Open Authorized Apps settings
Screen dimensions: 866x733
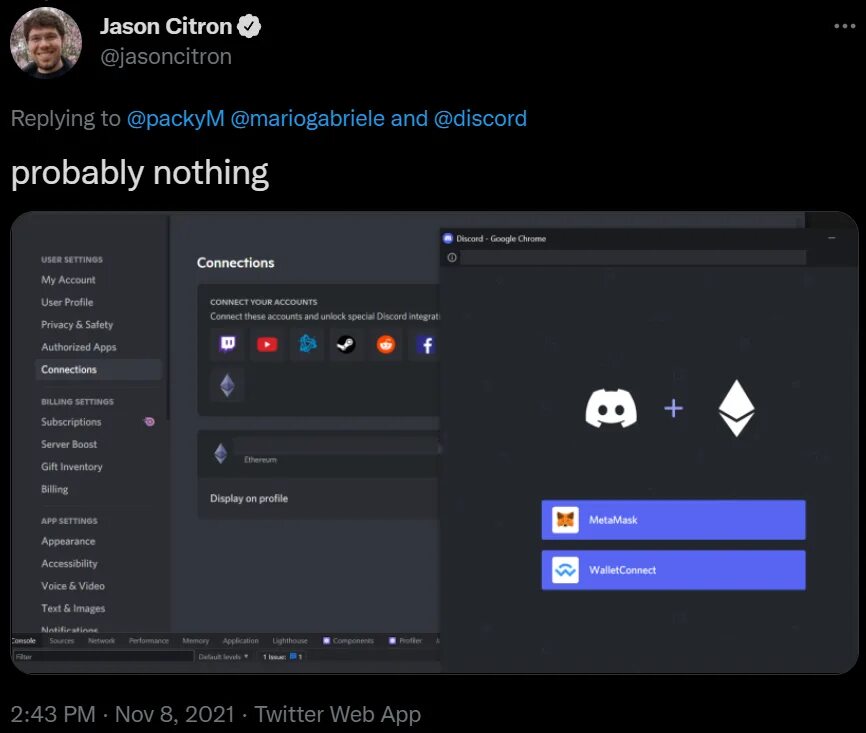pyautogui.click(x=78, y=347)
